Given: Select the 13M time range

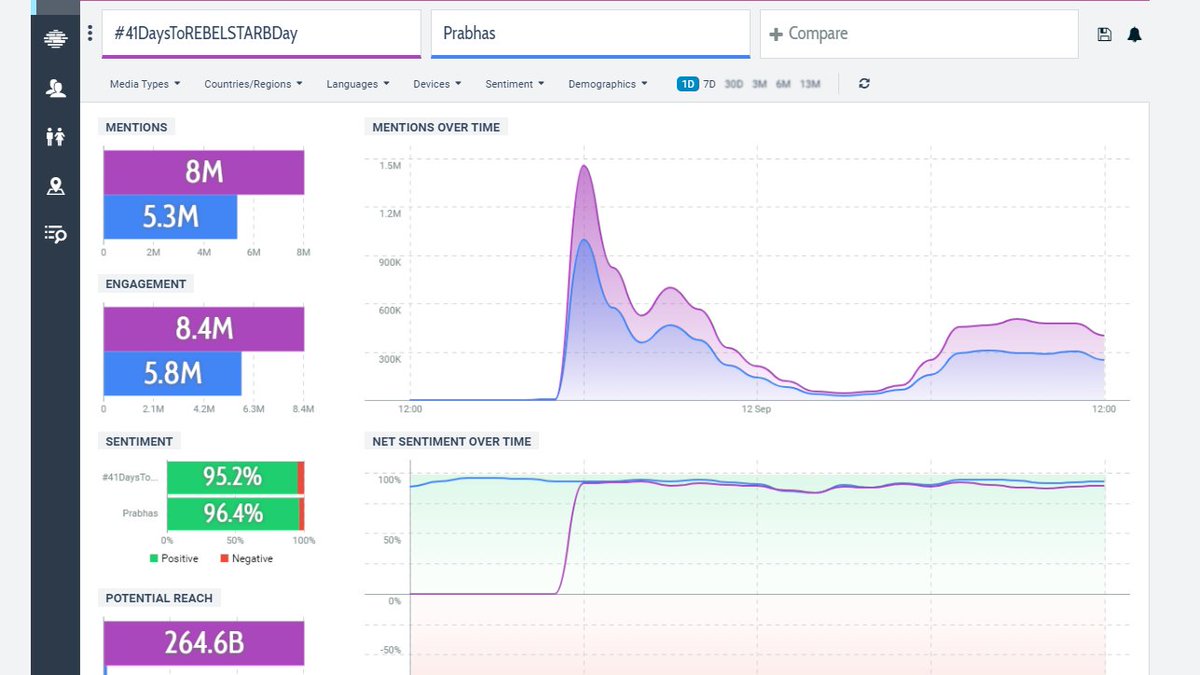Looking at the screenshot, I should coord(810,84).
